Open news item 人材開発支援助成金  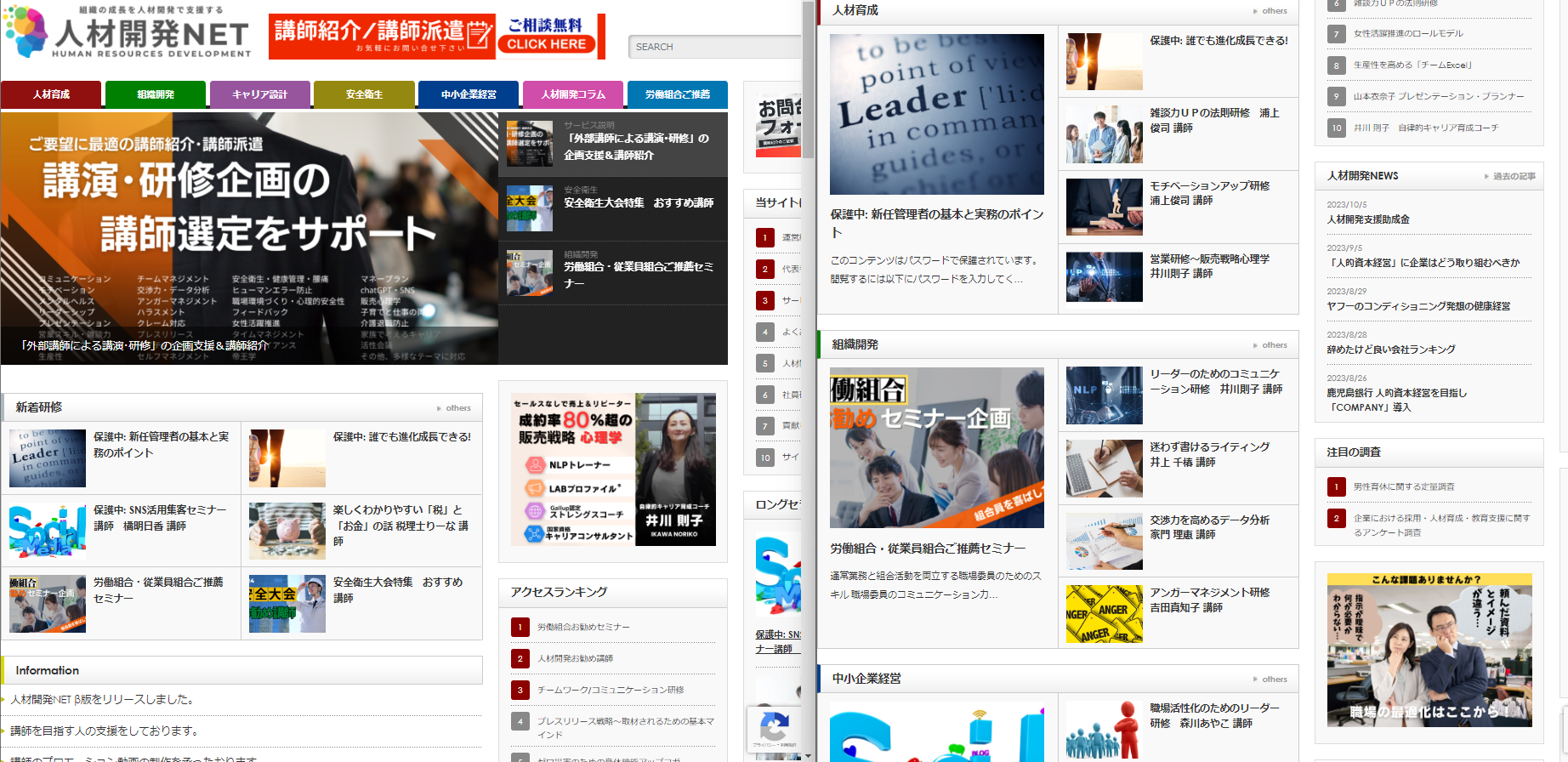click(1368, 219)
